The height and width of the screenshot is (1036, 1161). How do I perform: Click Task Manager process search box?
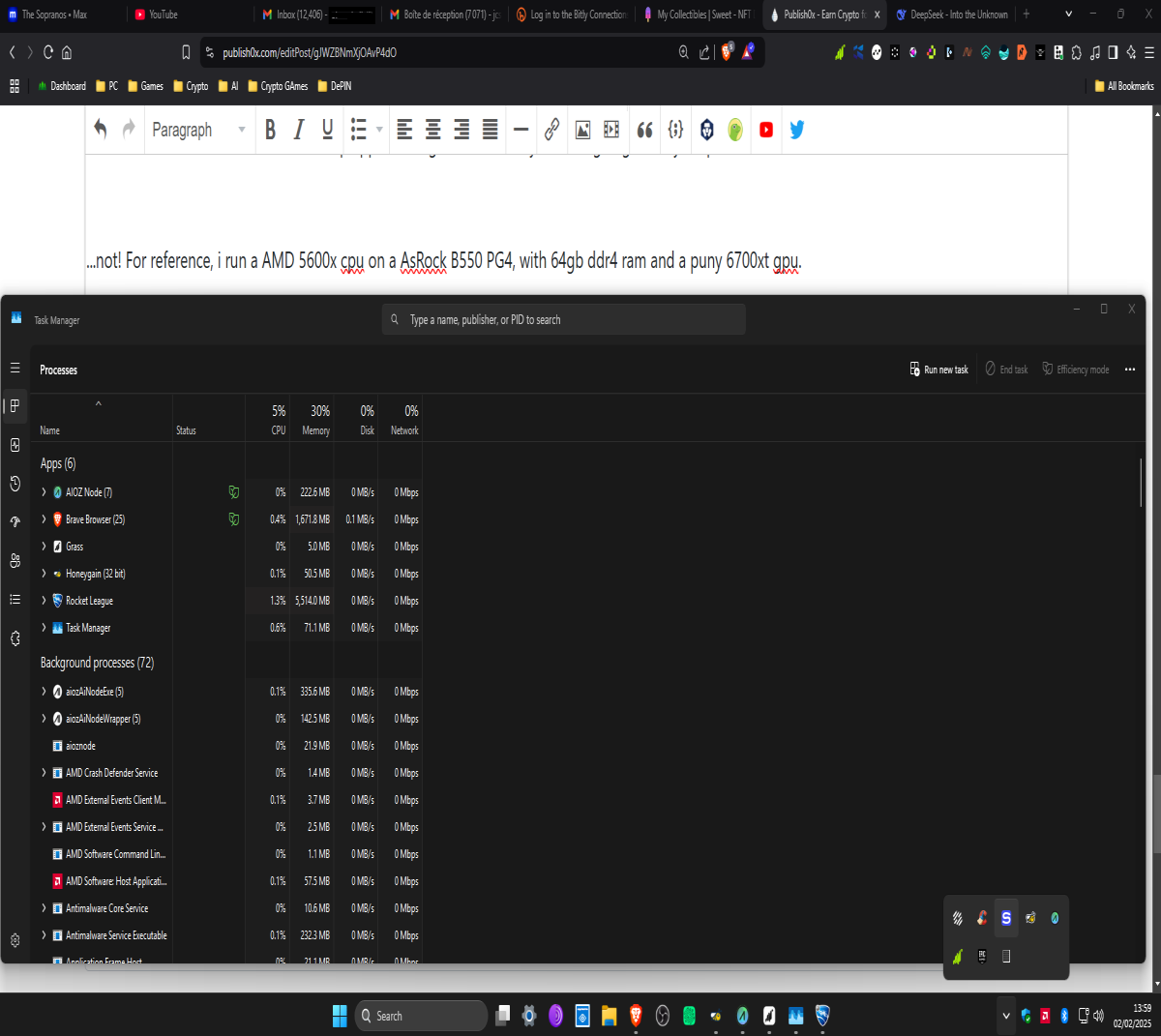[x=563, y=319]
